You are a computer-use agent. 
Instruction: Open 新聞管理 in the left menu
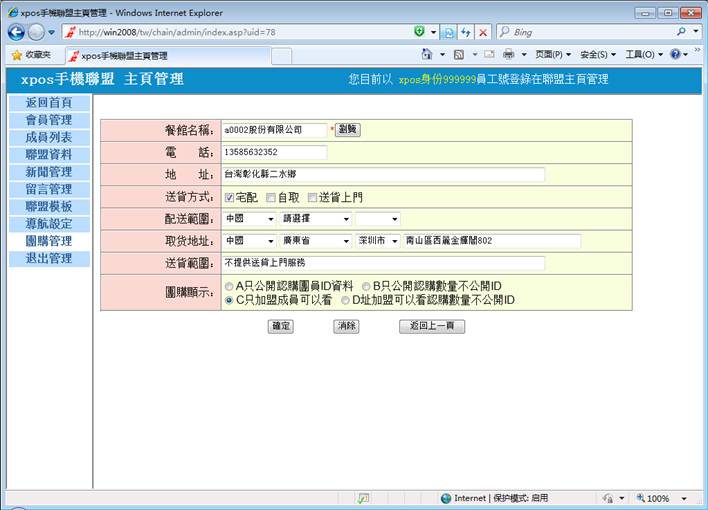[48, 172]
